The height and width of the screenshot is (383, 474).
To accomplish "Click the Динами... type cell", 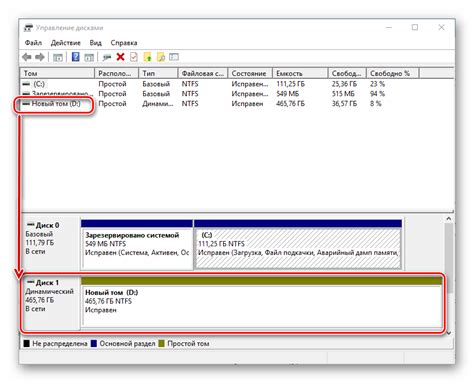I will click(158, 104).
